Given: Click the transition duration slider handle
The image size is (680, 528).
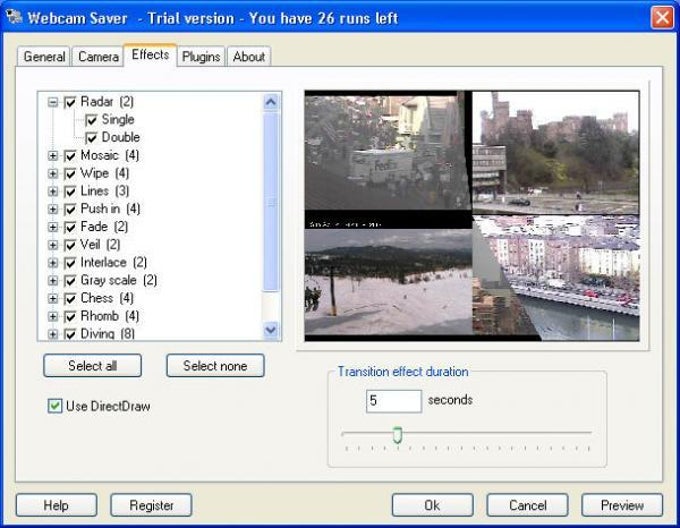Looking at the screenshot, I should pyautogui.click(x=397, y=435).
